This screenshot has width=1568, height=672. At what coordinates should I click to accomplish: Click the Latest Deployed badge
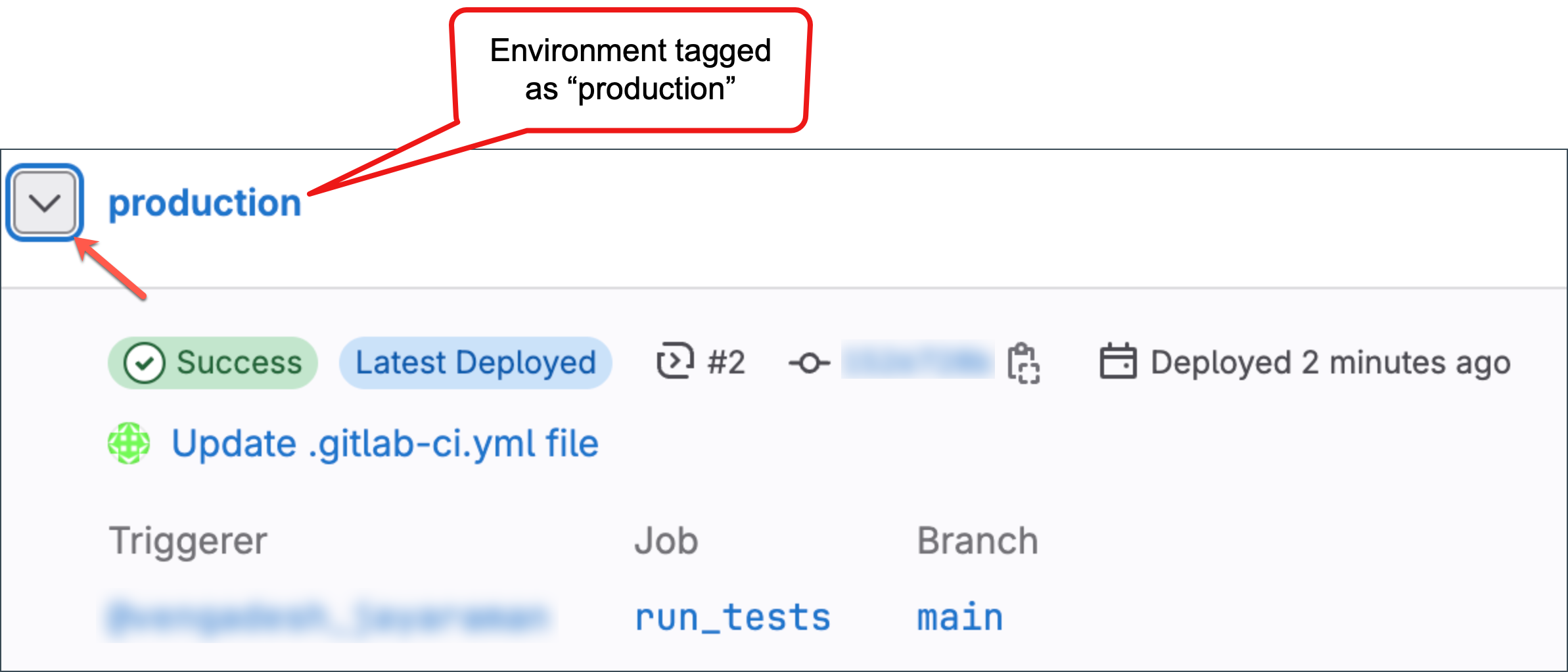475,362
